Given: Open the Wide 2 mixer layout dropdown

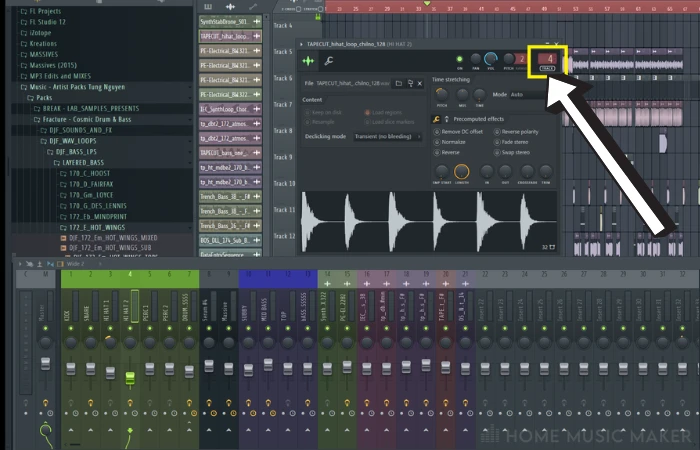Looking at the screenshot, I should pos(84,264).
